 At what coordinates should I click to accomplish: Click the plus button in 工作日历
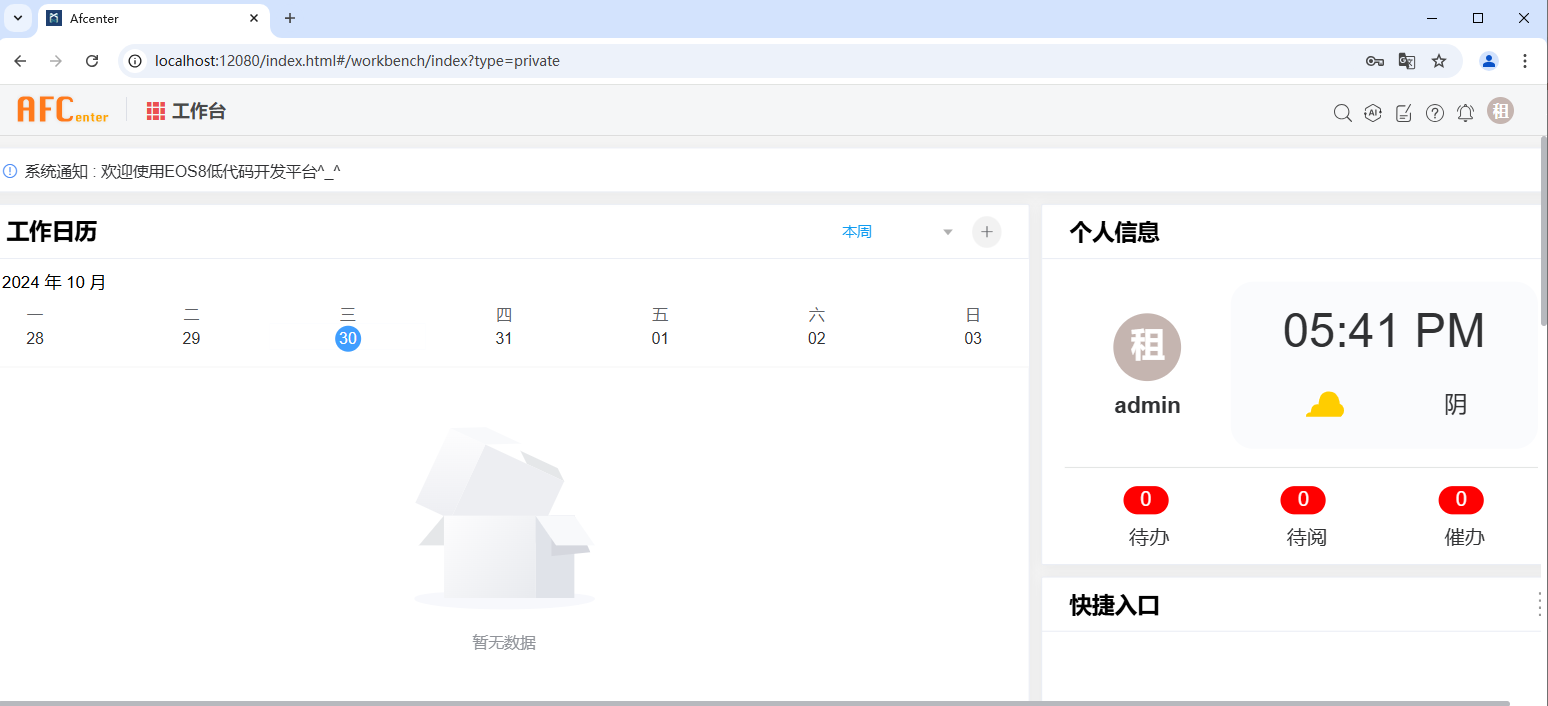click(x=986, y=232)
